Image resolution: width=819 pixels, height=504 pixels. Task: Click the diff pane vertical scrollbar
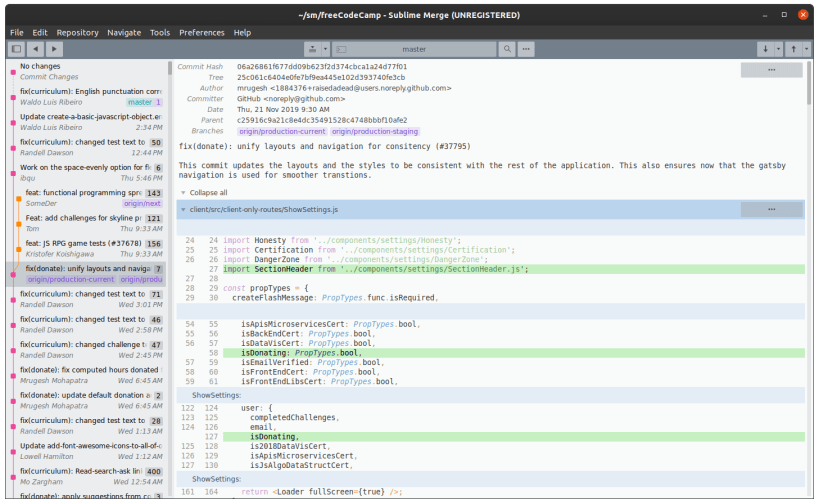click(809, 84)
